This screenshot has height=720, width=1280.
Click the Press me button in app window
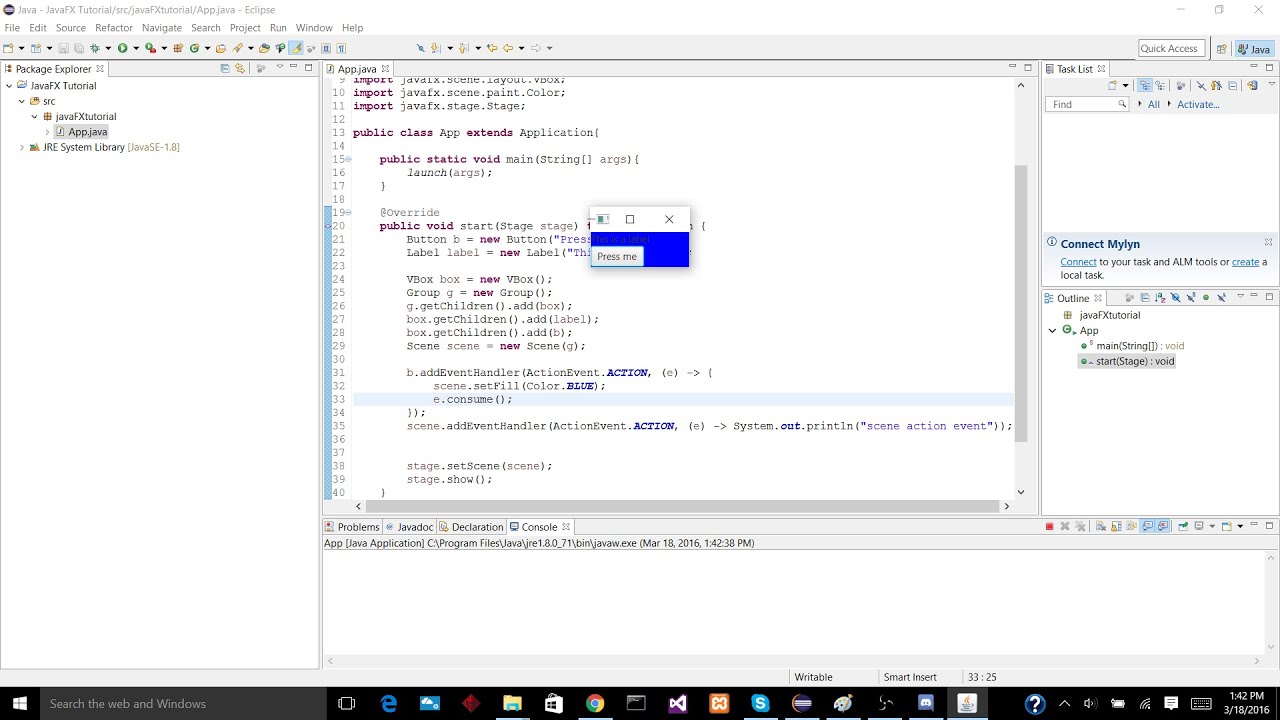(x=617, y=256)
